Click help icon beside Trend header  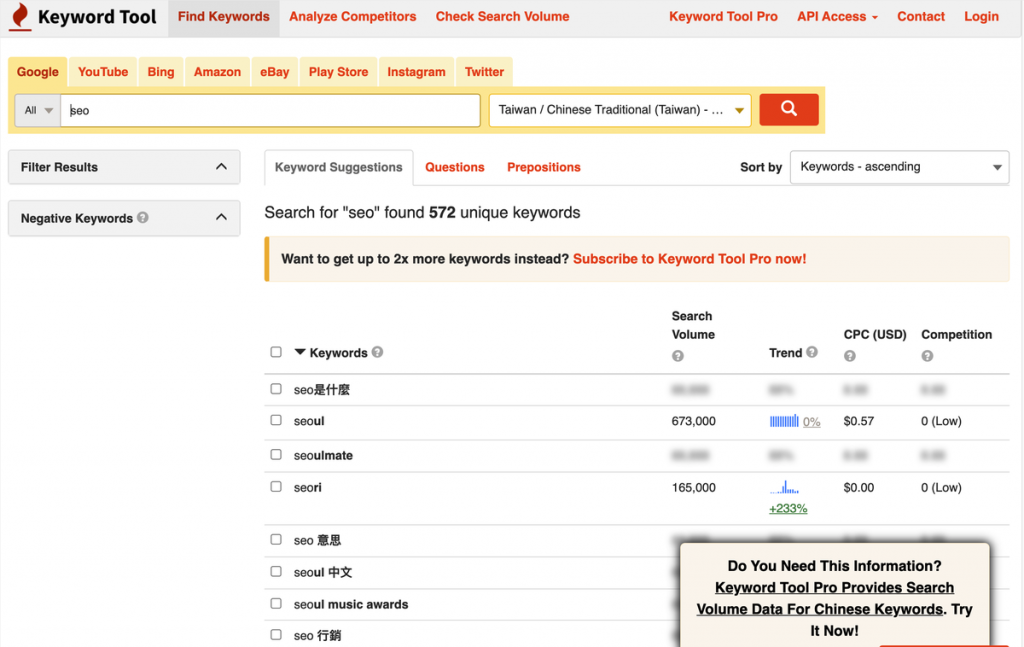coord(812,352)
